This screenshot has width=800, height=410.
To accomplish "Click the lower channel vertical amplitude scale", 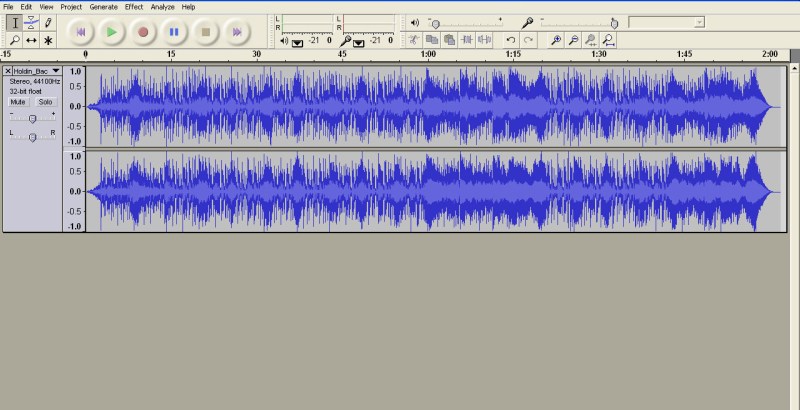I will click(x=74, y=191).
